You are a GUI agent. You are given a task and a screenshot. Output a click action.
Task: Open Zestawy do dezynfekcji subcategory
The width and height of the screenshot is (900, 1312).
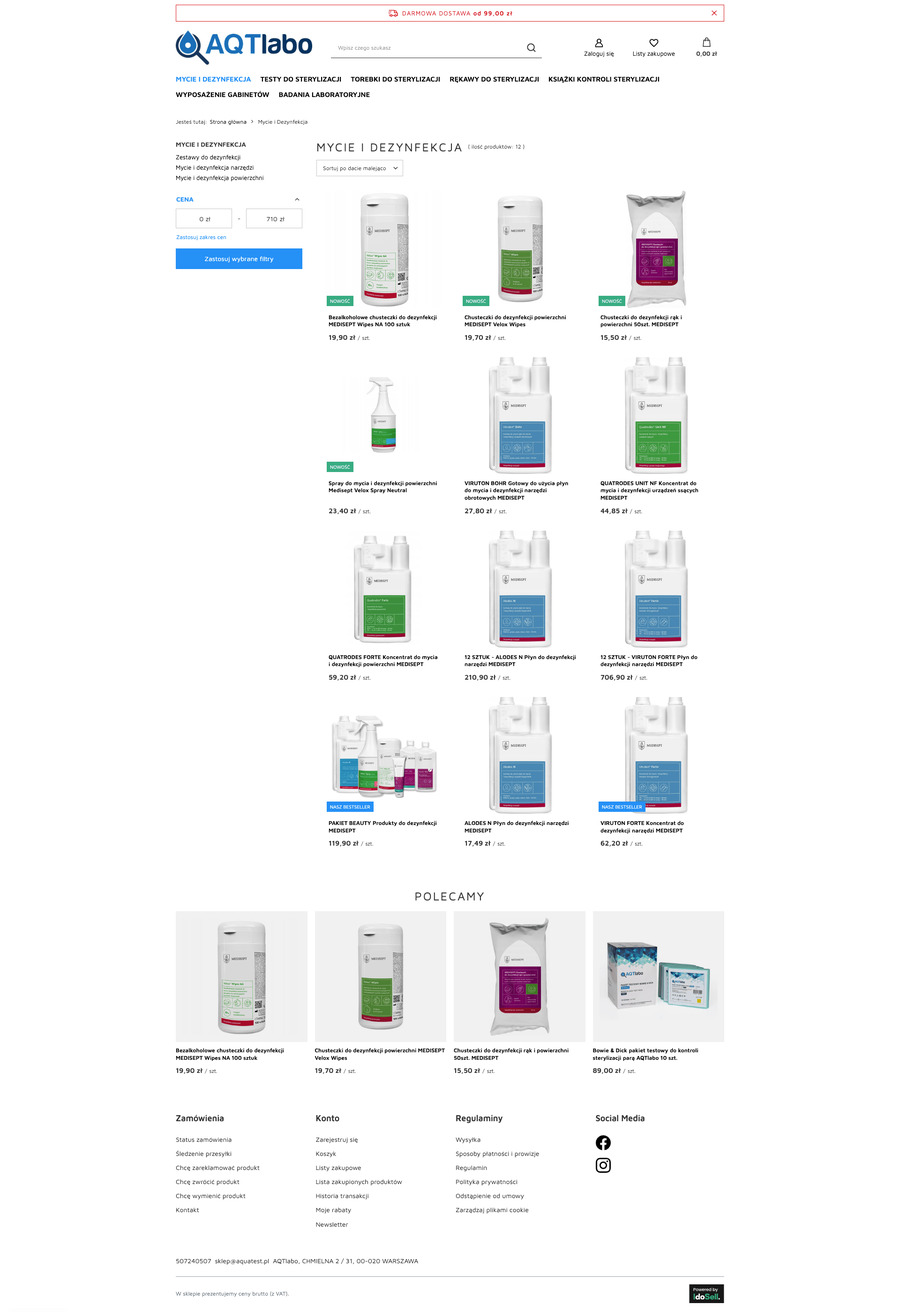208,157
